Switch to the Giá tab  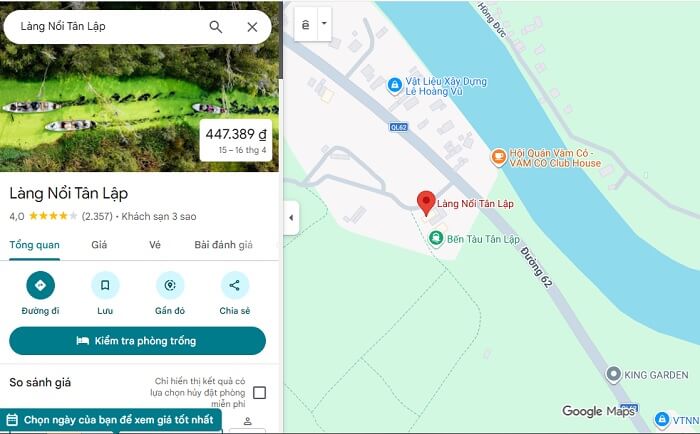pos(99,245)
